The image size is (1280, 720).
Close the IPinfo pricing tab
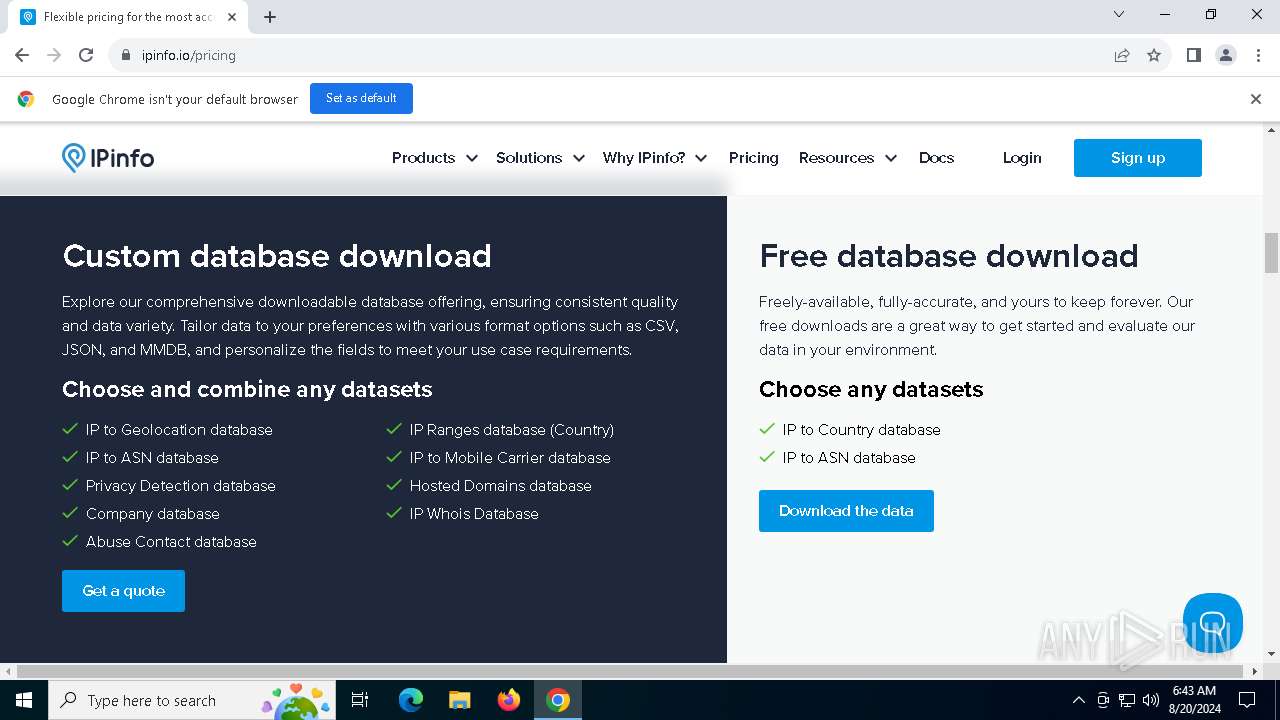[231, 17]
